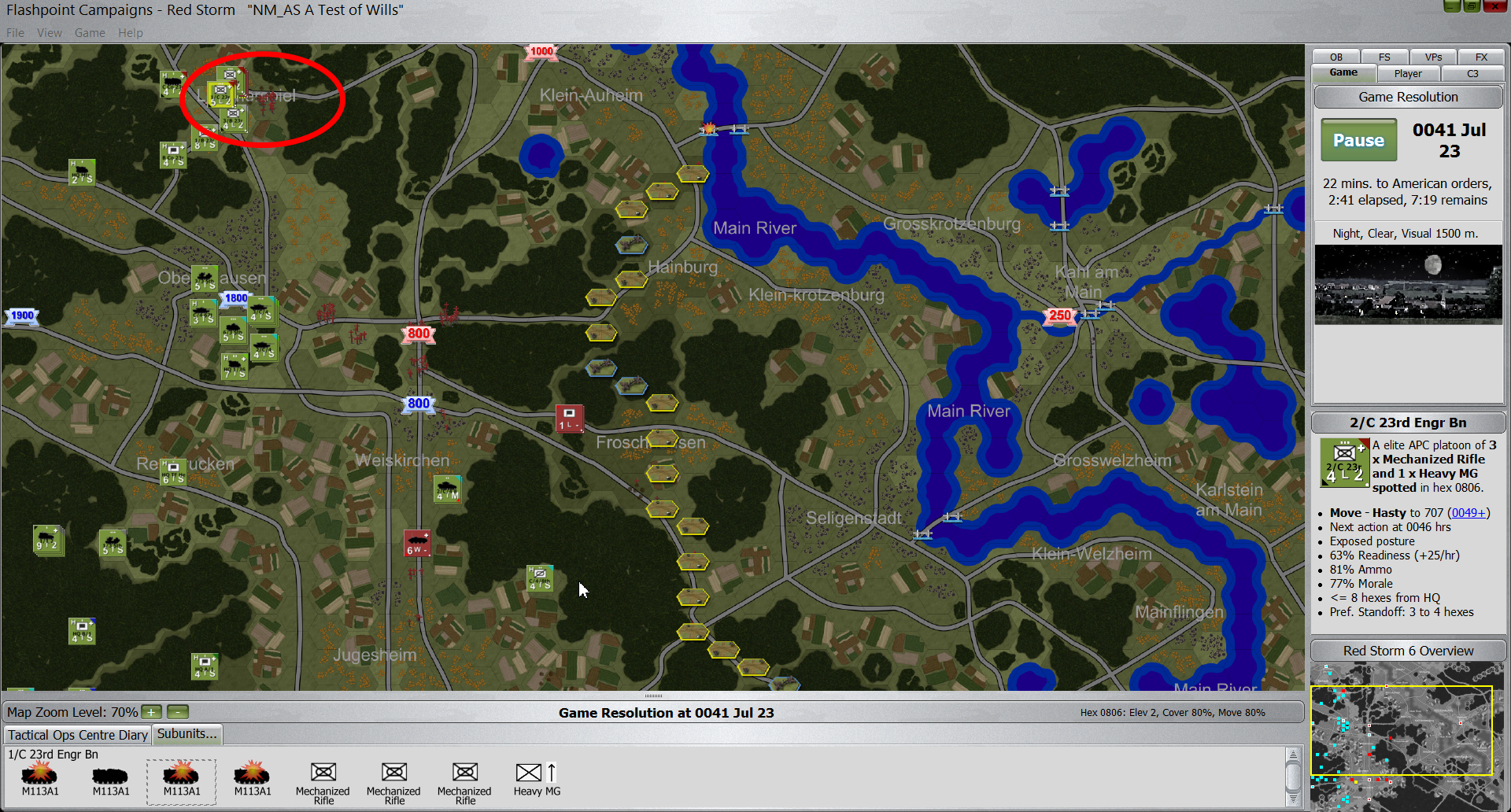Select the dashed-outline M113A1 subunit

[x=182, y=781]
